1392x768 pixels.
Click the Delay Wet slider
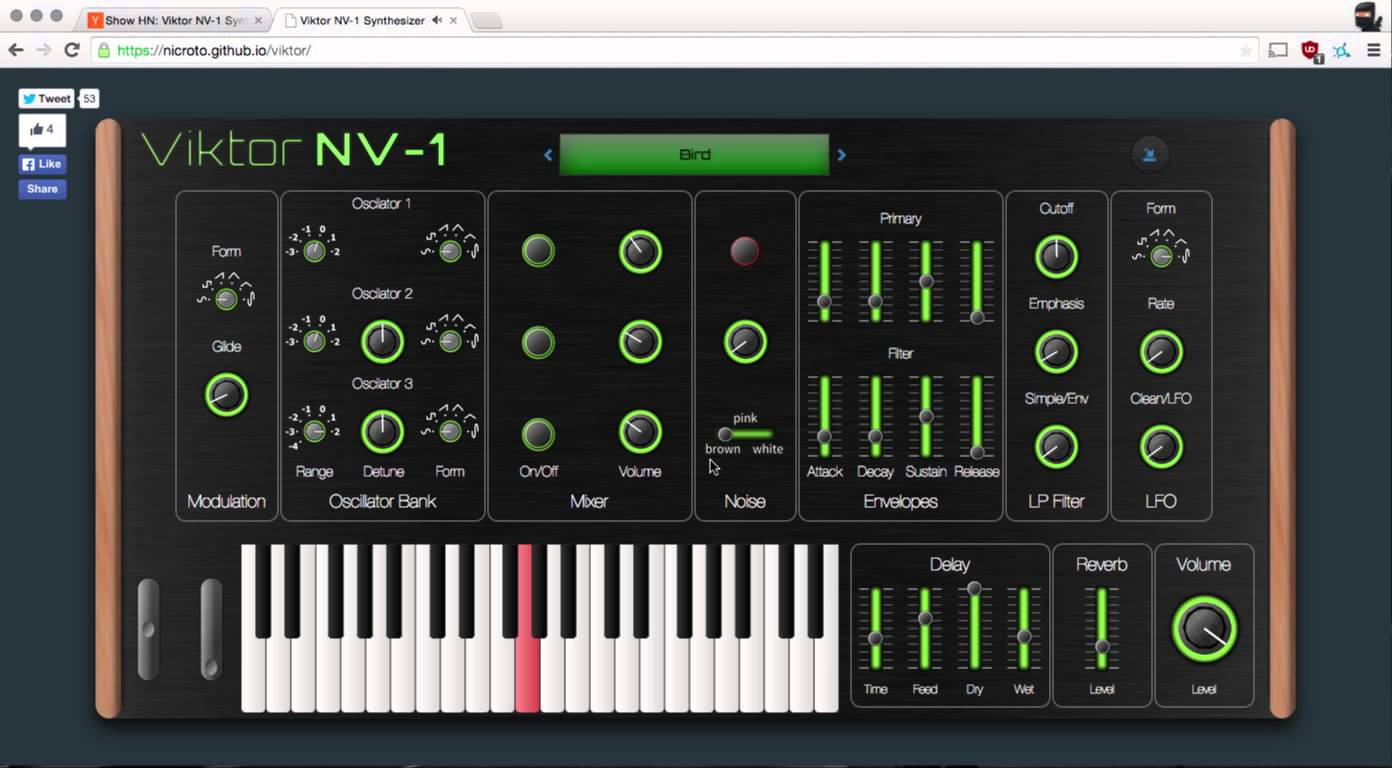(1024, 628)
